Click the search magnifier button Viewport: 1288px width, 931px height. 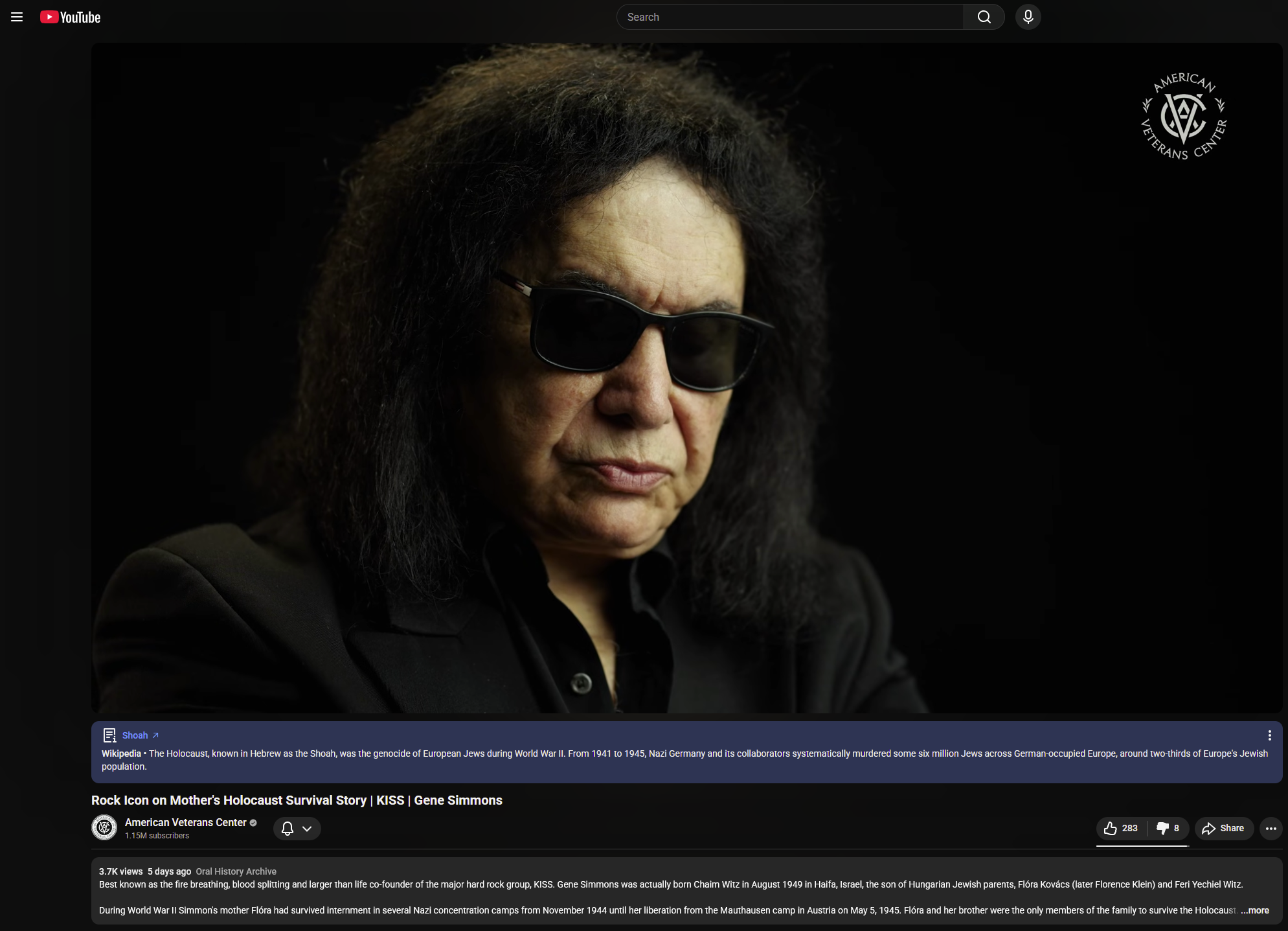pyautogui.click(x=984, y=17)
